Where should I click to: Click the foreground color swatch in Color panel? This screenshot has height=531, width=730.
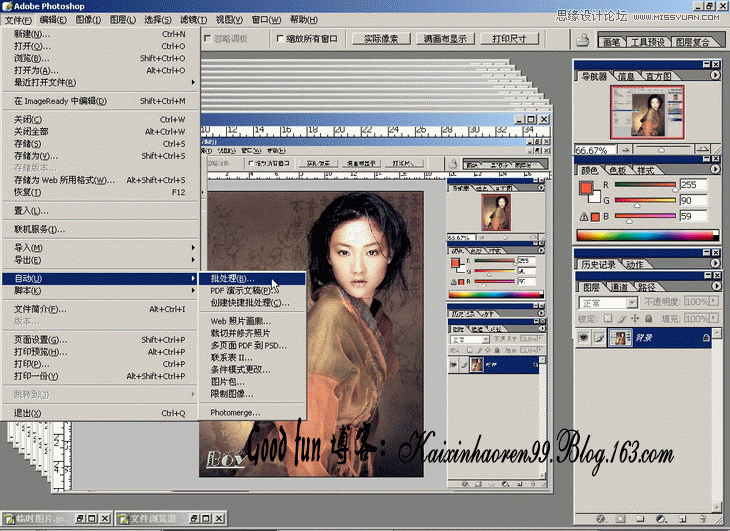586,188
